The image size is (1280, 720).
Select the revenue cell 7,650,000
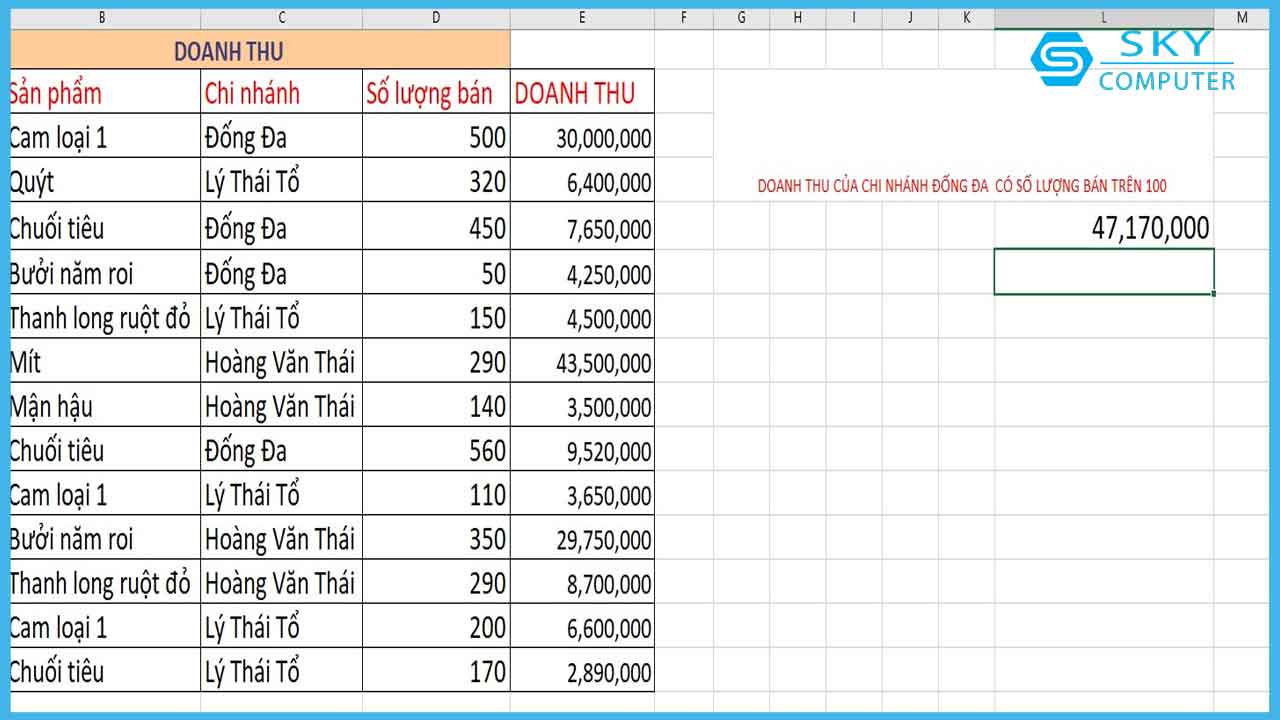coord(582,227)
